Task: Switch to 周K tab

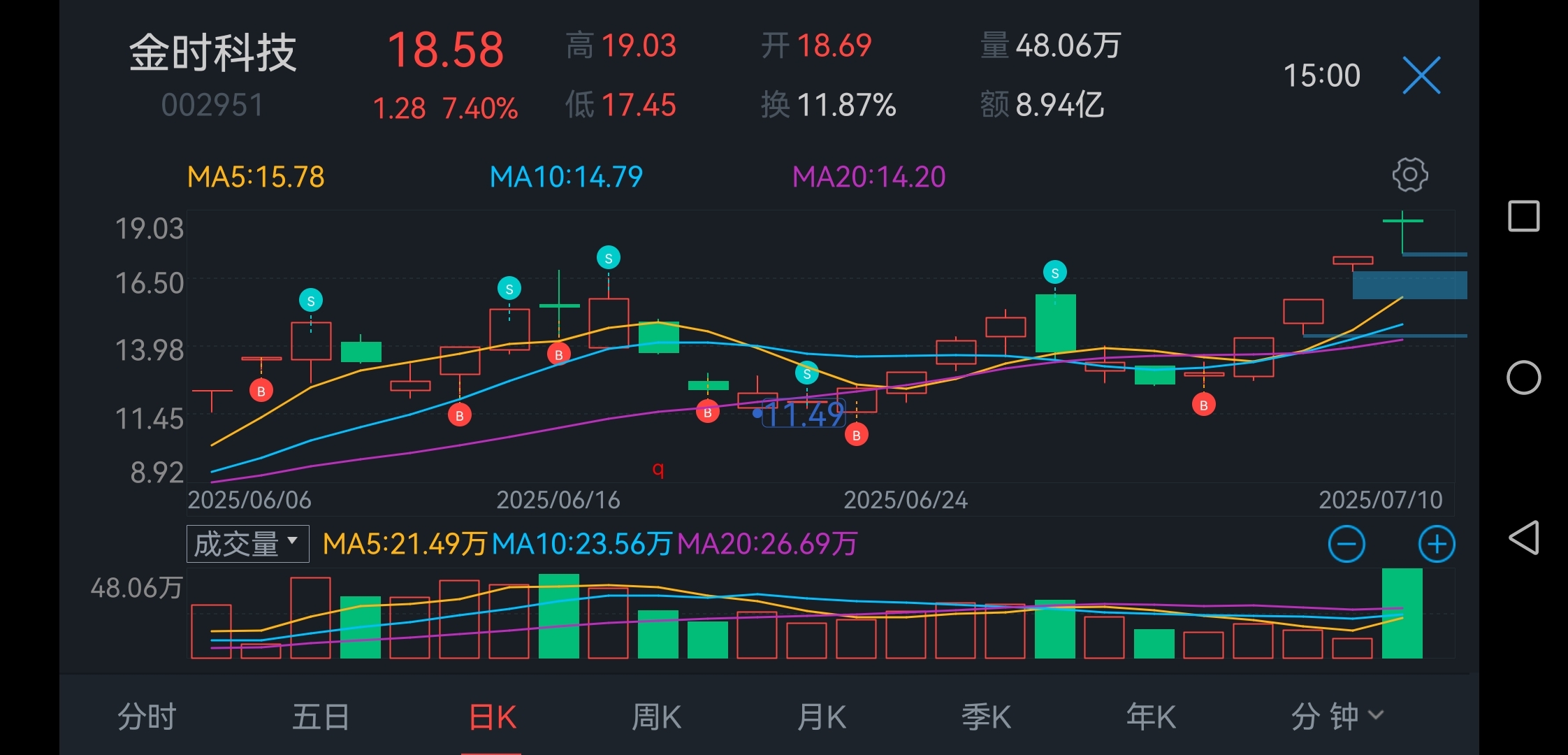Action: (x=656, y=717)
